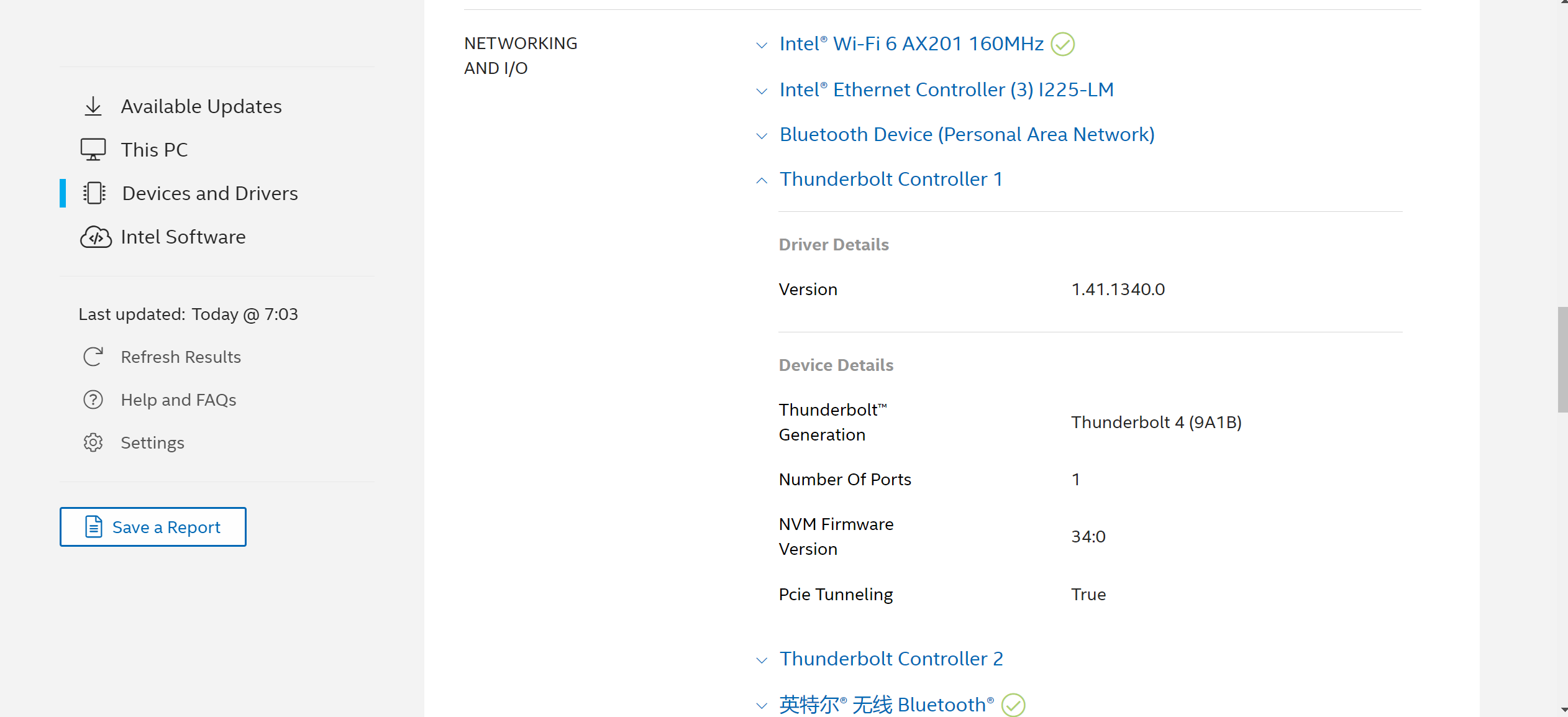
Task: Switch to the This PC page
Action: tap(154, 150)
